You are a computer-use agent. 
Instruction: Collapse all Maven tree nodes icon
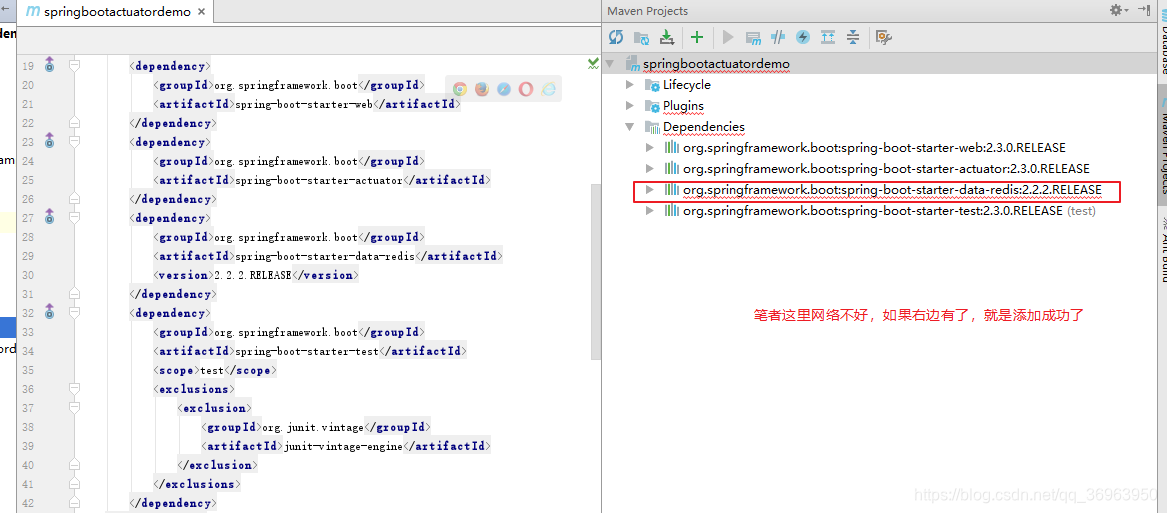coord(853,37)
